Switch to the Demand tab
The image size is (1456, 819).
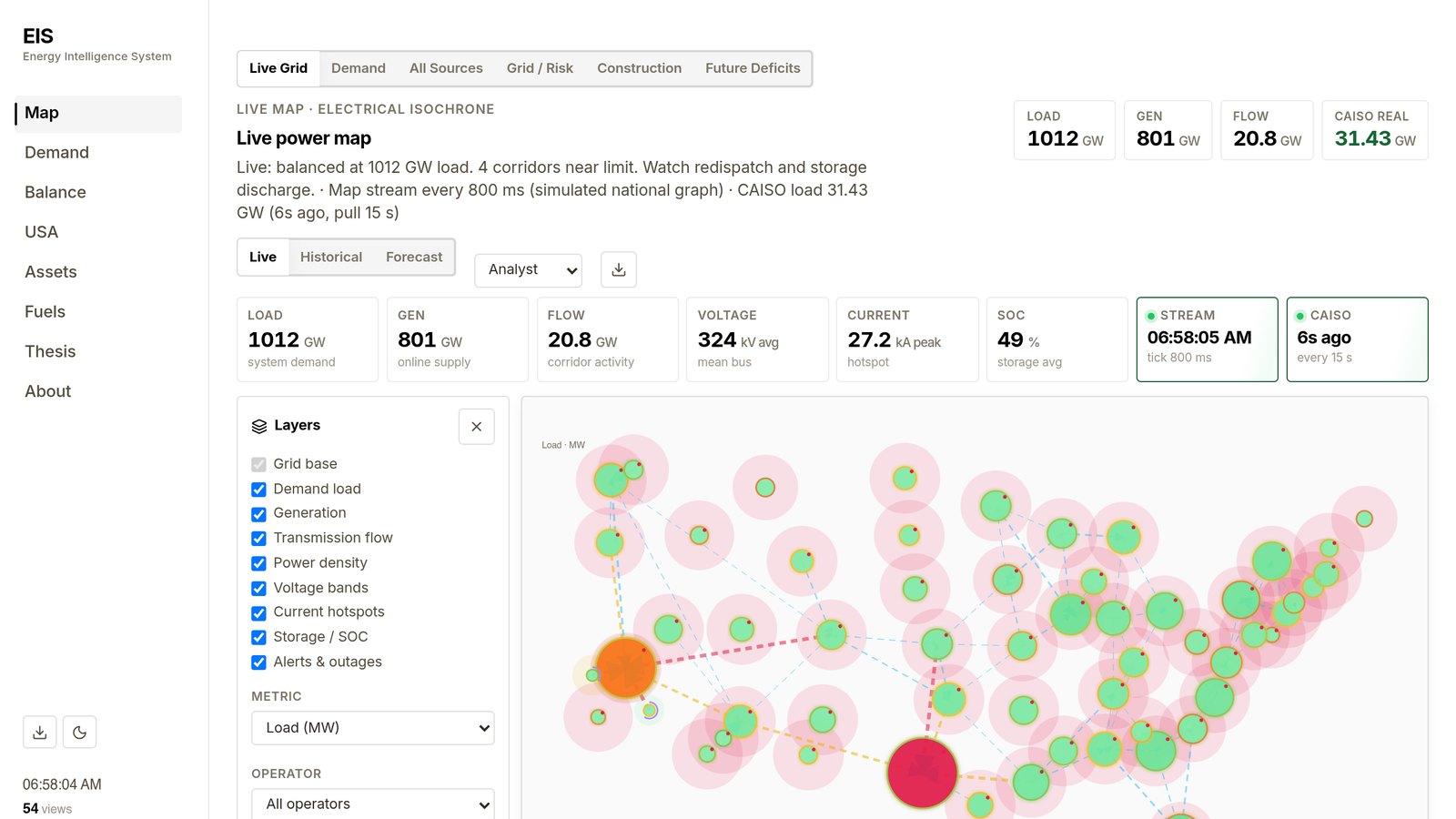(359, 68)
